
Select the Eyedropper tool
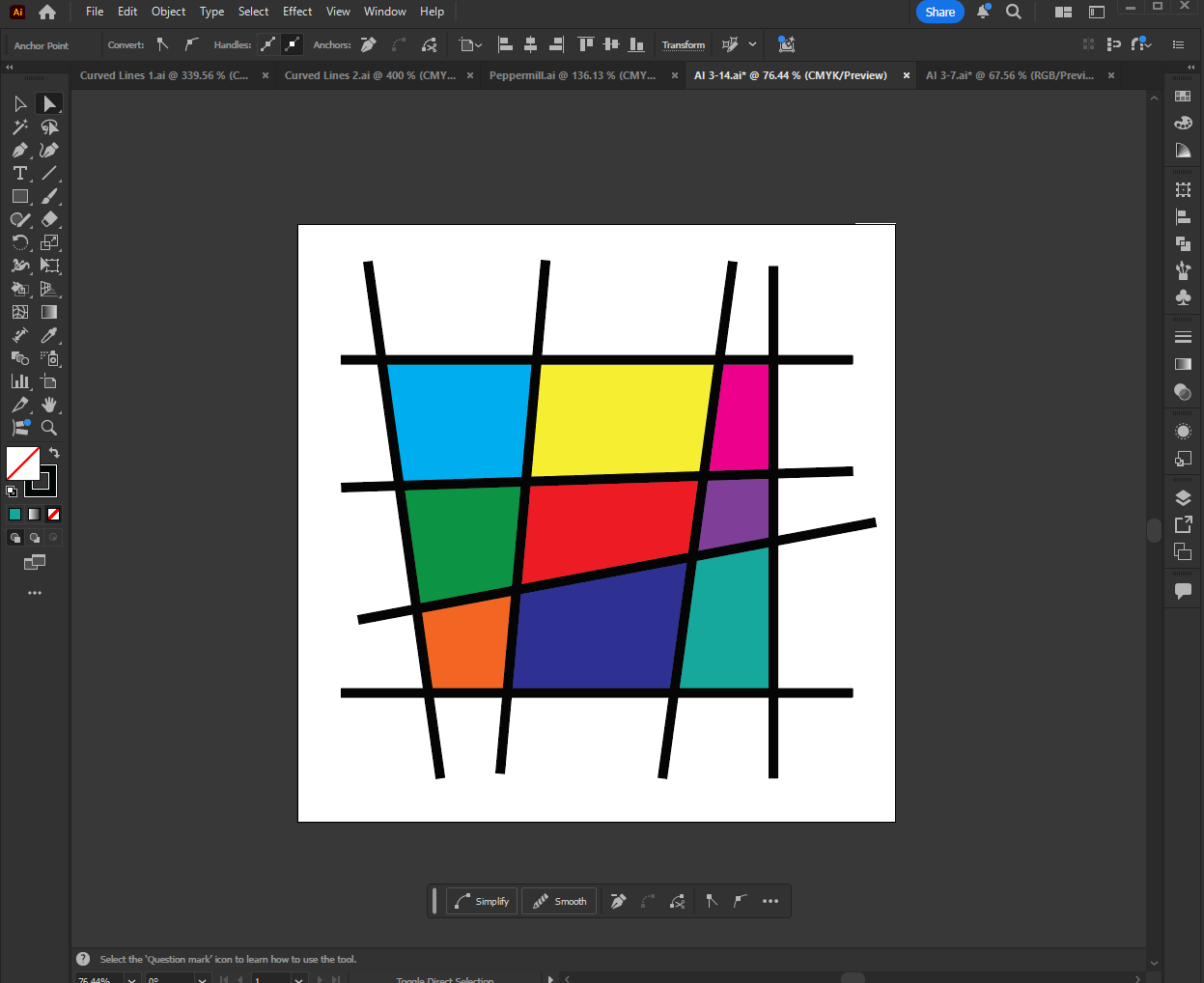click(x=49, y=335)
